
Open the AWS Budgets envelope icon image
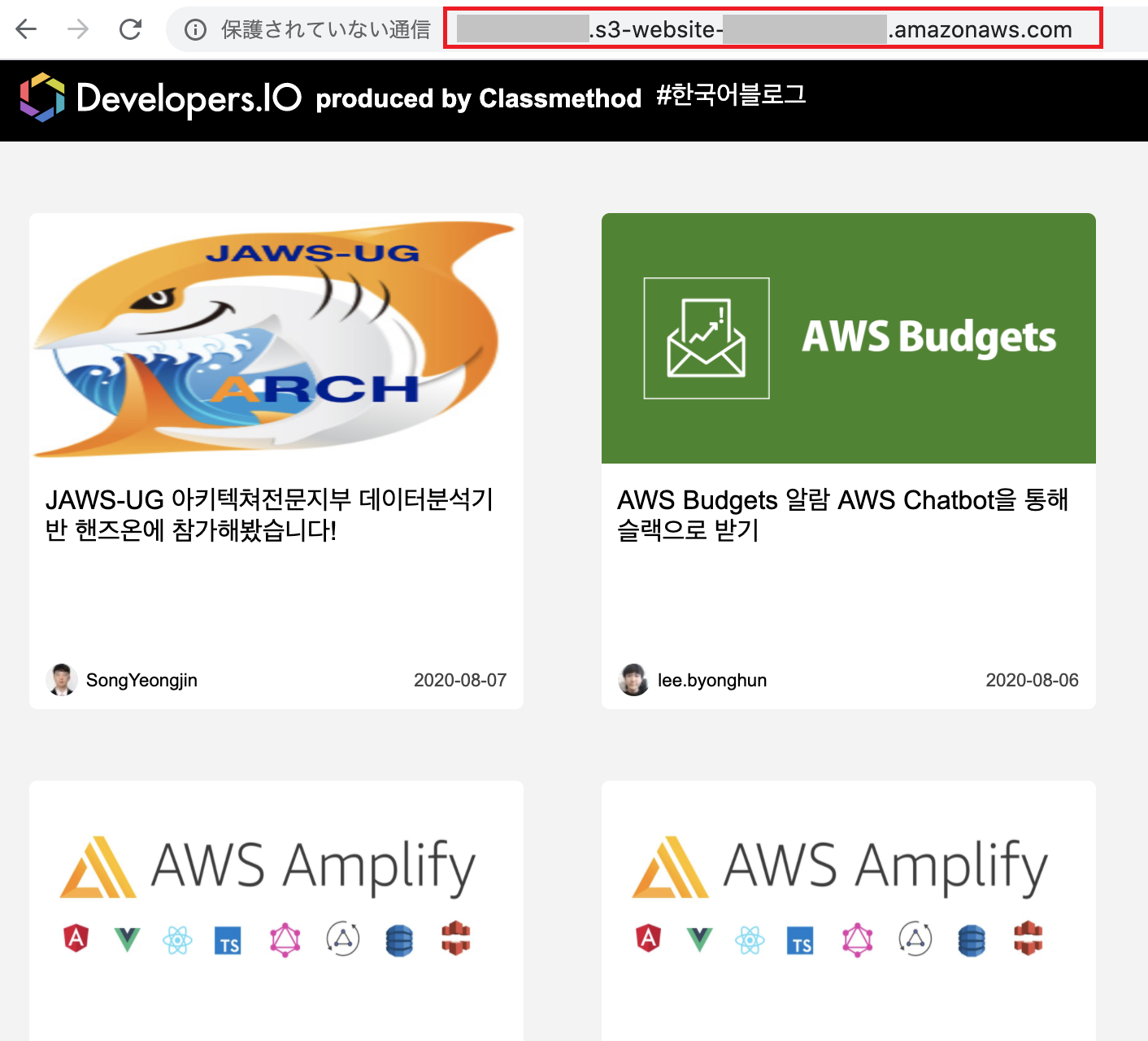click(705, 338)
